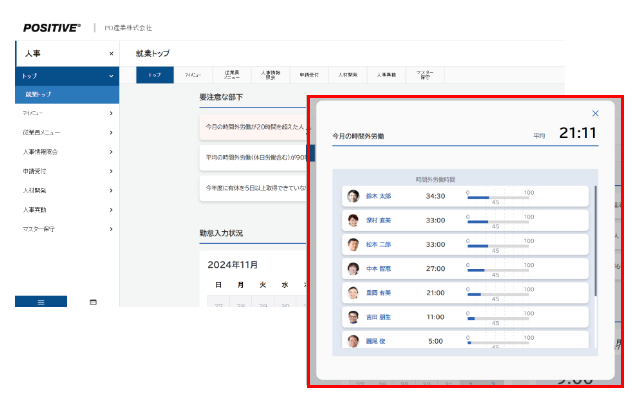The height and width of the screenshot is (400, 640).
Task: Click the POSITIVE logo
Action: (52, 28)
